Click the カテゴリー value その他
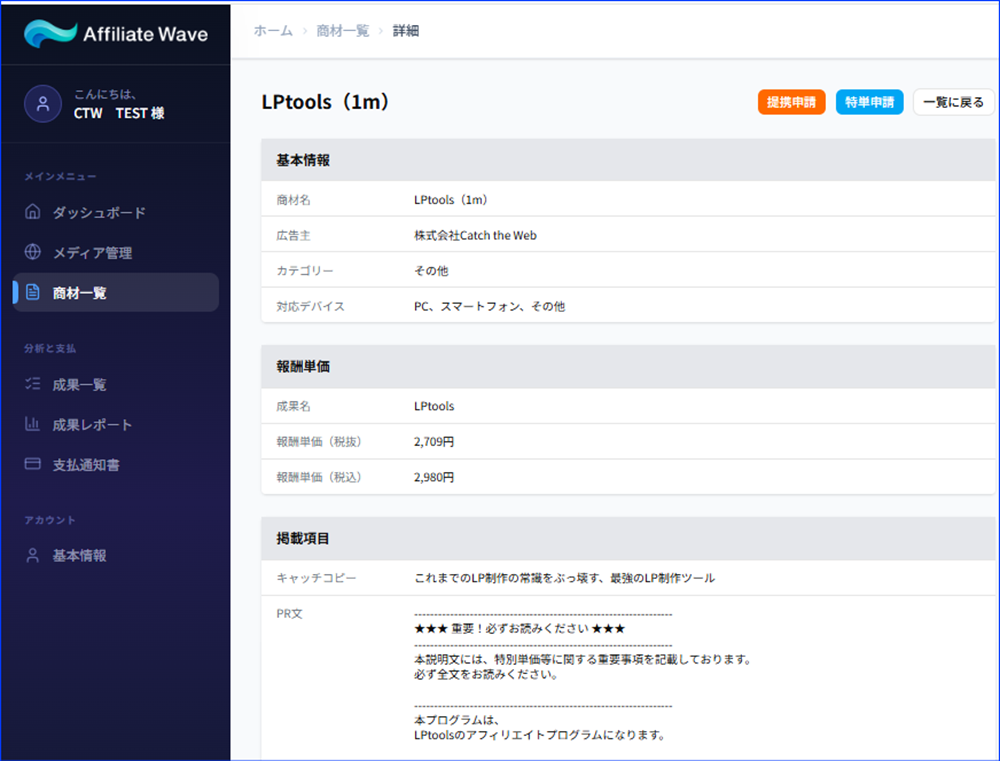 (431, 270)
